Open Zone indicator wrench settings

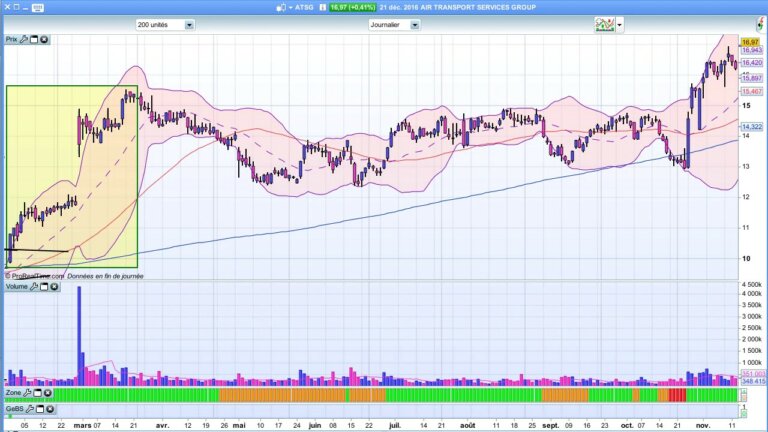tap(28, 394)
